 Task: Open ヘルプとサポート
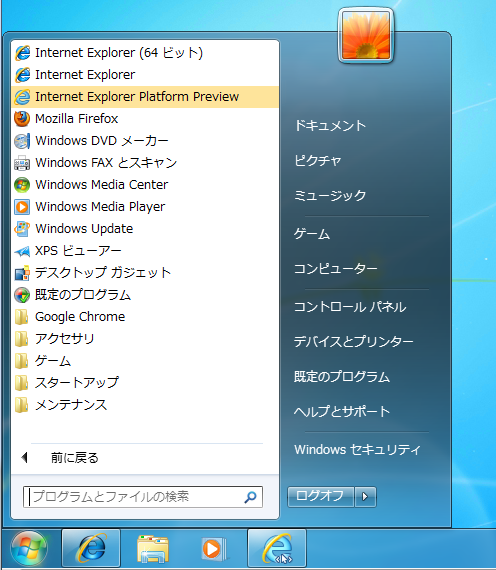[x=342, y=412]
